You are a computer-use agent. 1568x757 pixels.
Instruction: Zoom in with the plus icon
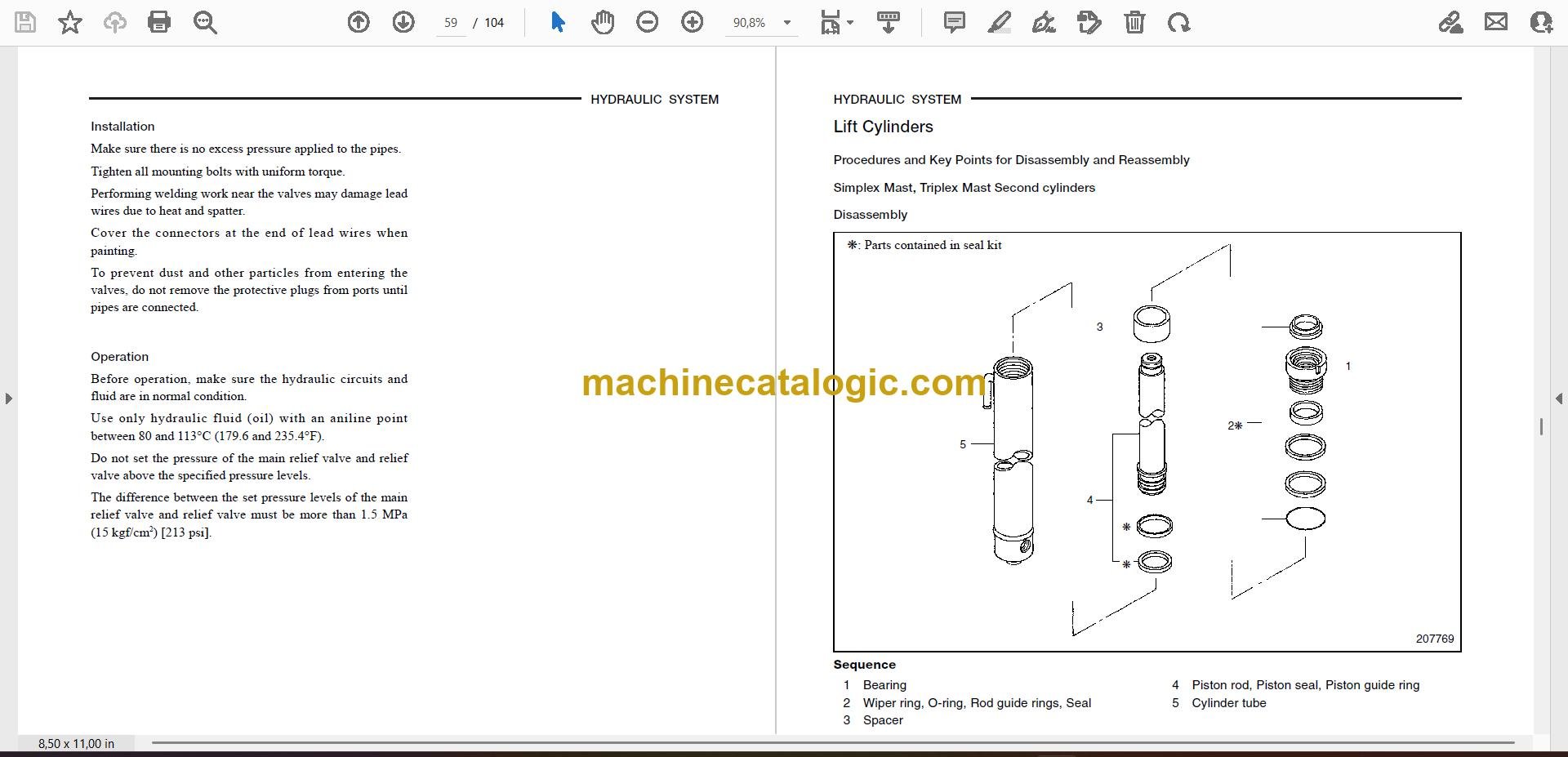coord(693,22)
